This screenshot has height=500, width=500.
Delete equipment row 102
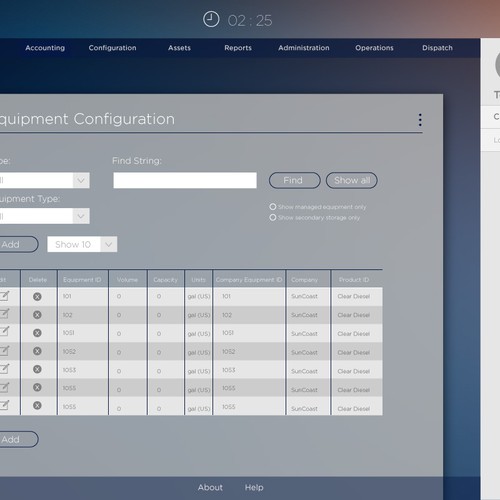coord(37,315)
